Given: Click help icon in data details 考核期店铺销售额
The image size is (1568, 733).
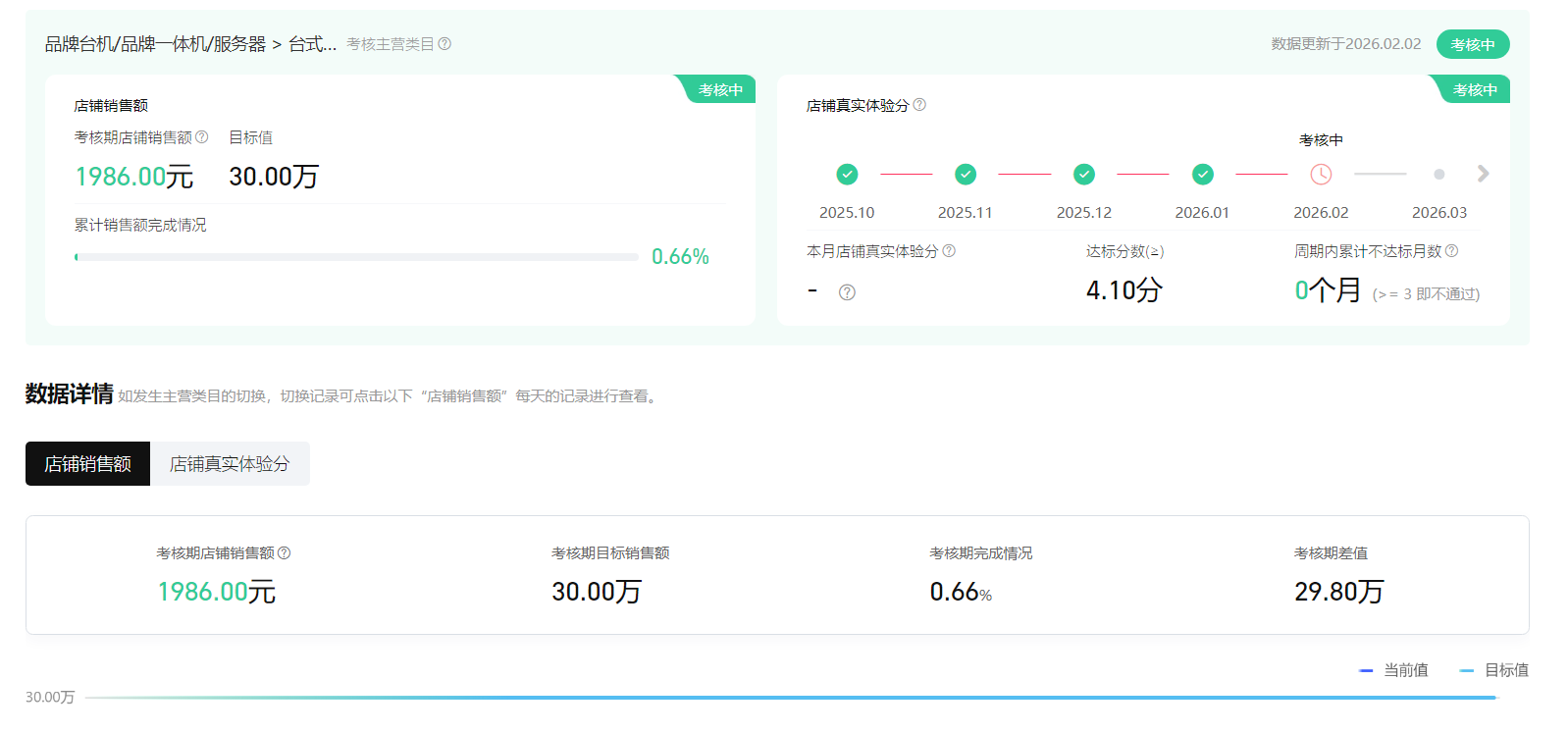Looking at the screenshot, I should pos(285,553).
